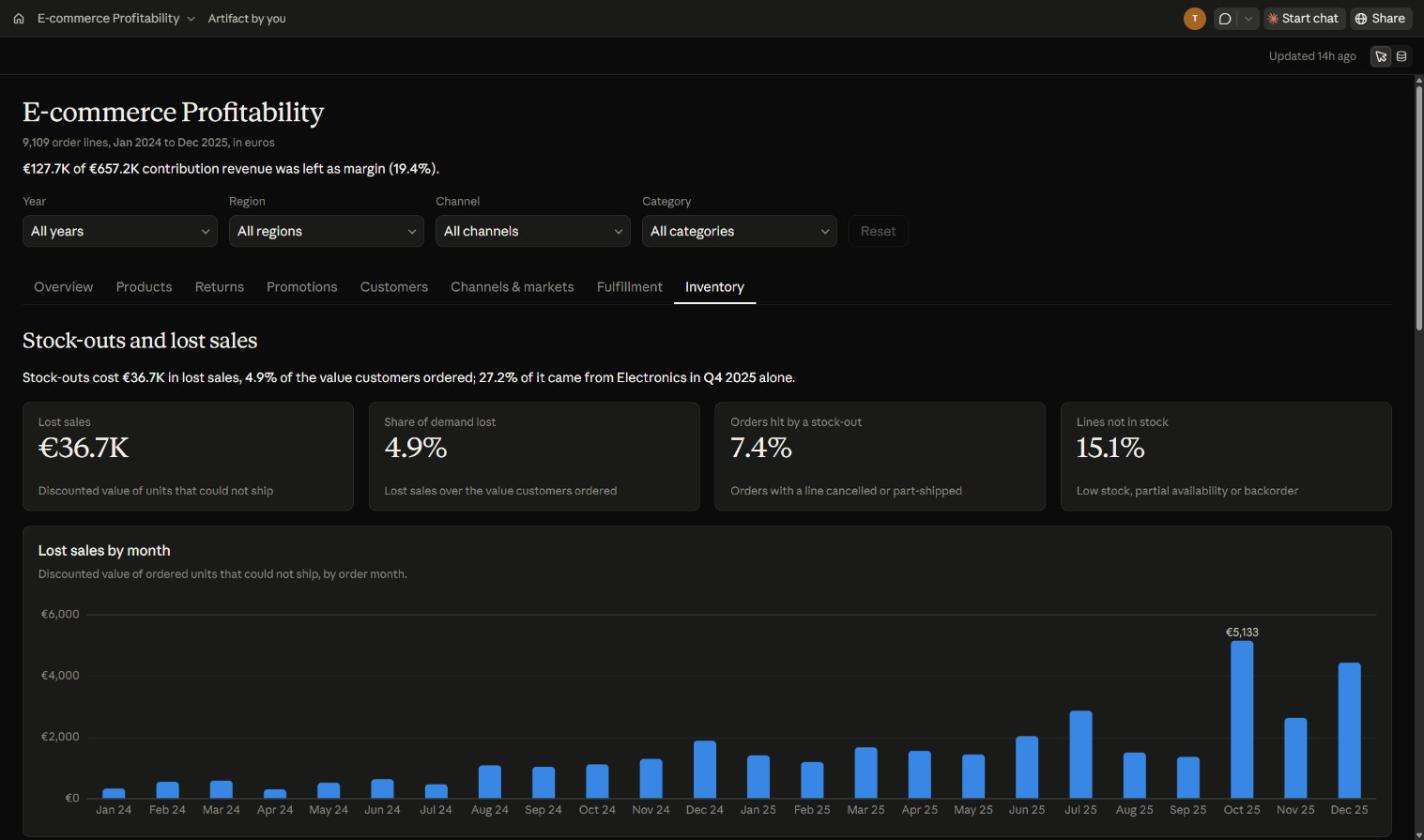
Task: Click the €36.7K lost sales value
Action: pos(84,448)
